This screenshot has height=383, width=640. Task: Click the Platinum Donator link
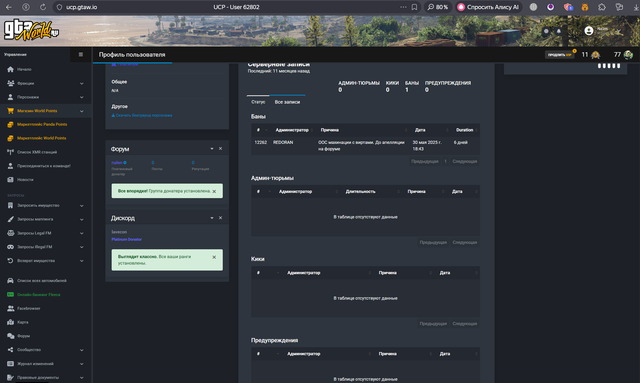(127, 239)
